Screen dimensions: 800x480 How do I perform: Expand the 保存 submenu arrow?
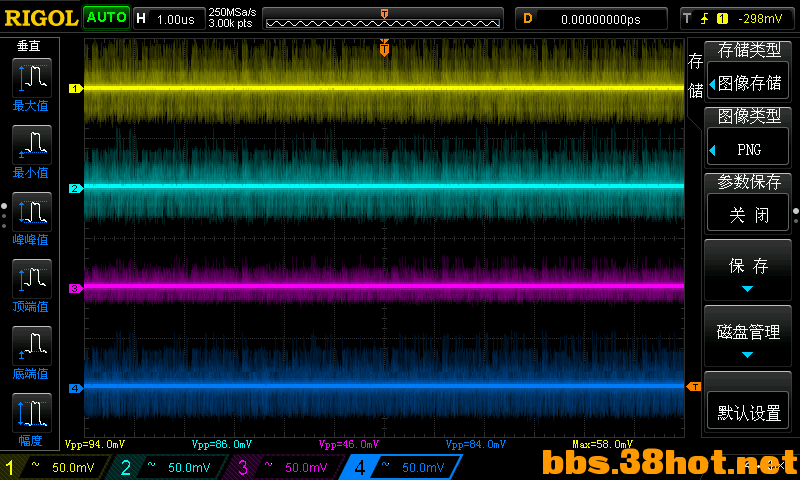747,289
